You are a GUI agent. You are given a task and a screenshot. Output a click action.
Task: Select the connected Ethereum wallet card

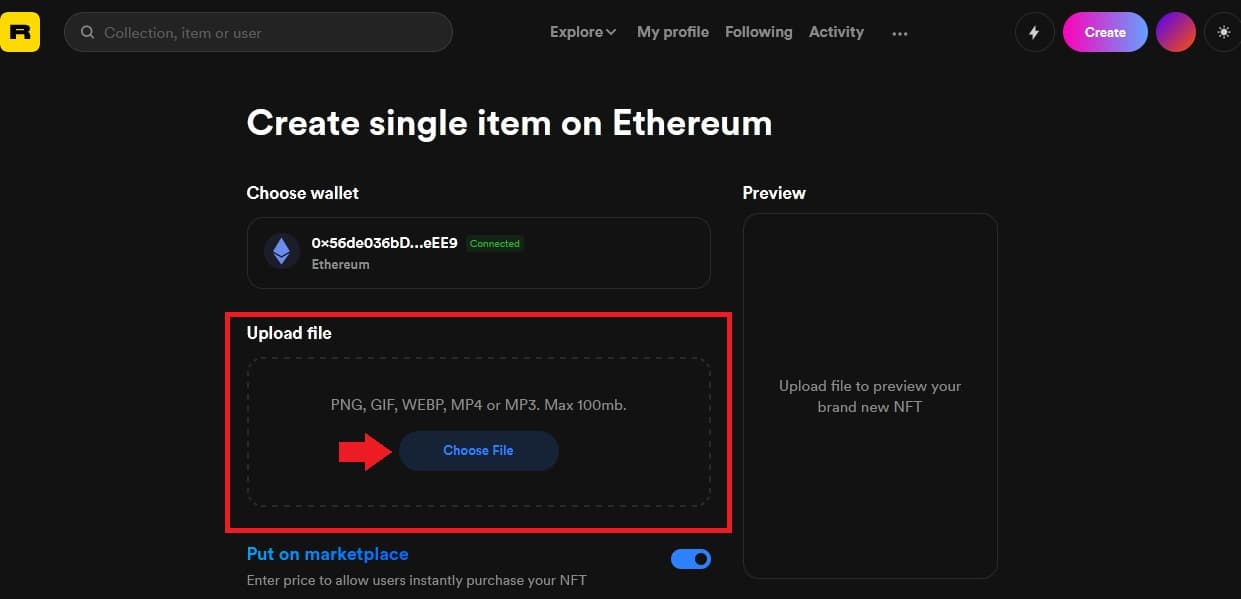(x=479, y=253)
